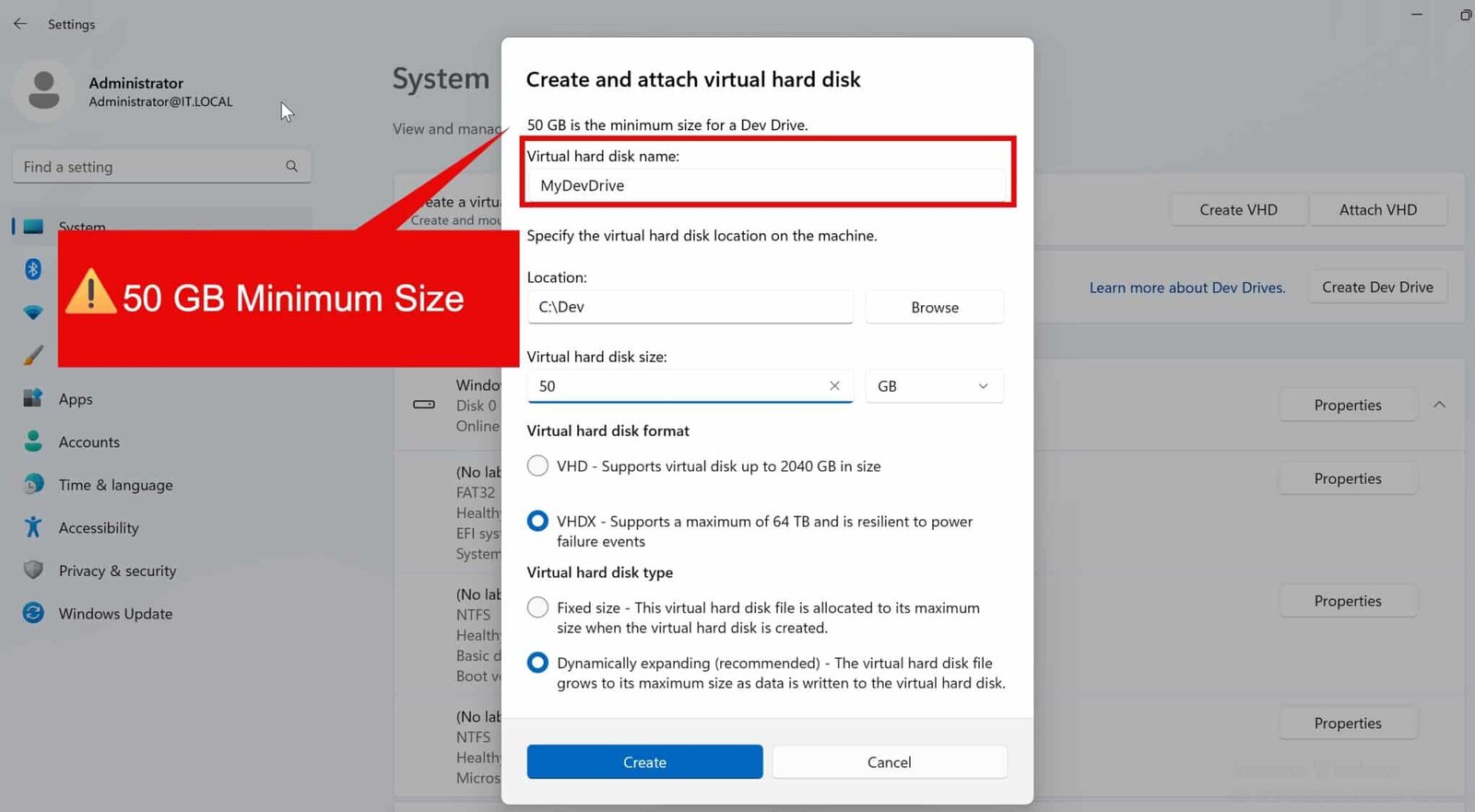Click Create Dev Drive button
1475x812 pixels.
1377,287
